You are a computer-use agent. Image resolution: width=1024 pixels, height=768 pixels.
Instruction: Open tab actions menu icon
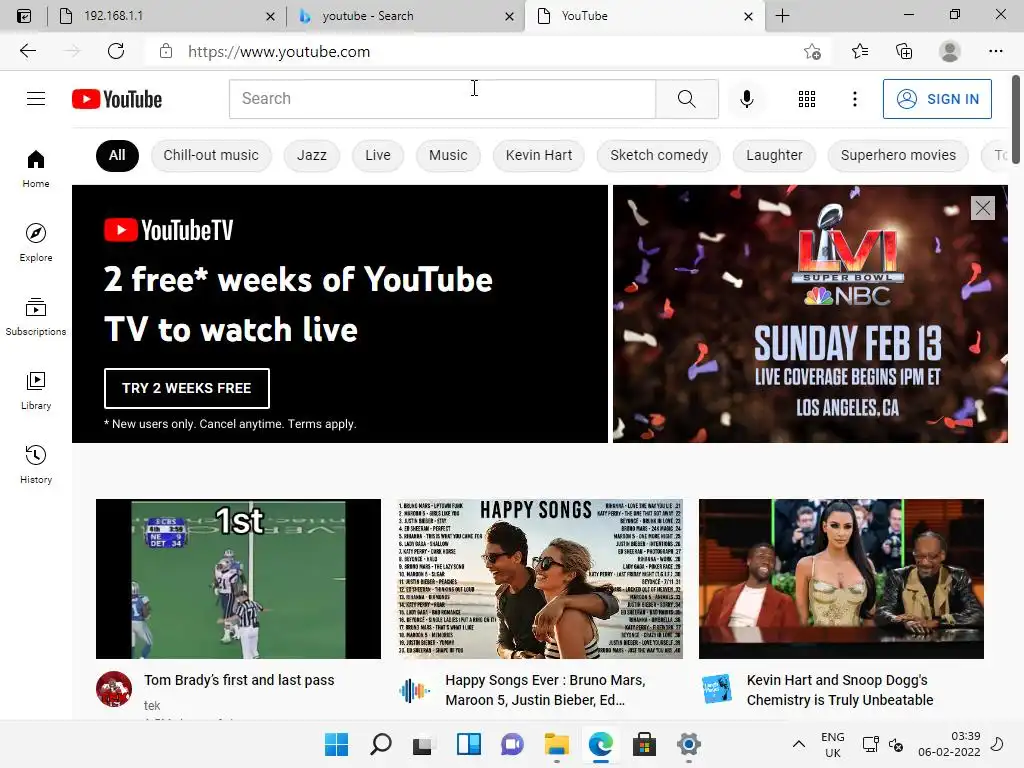24,16
